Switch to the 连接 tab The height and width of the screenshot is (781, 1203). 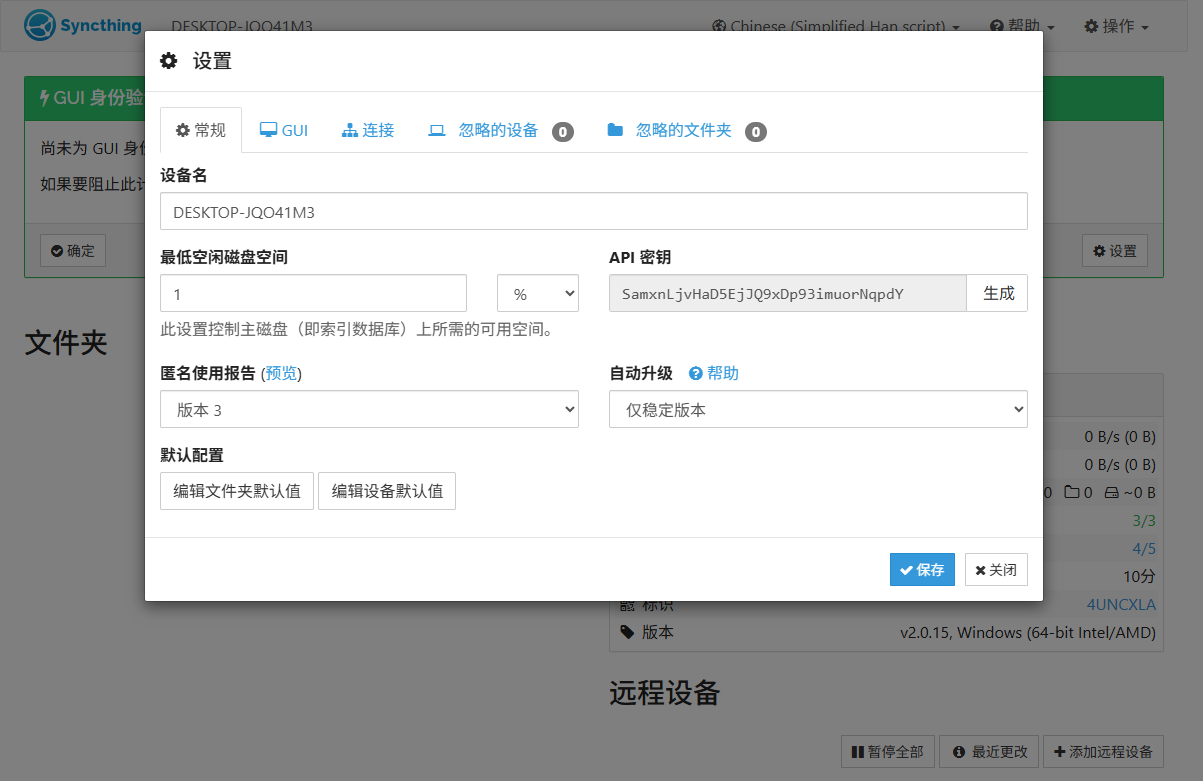pyautogui.click(x=368, y=131)
